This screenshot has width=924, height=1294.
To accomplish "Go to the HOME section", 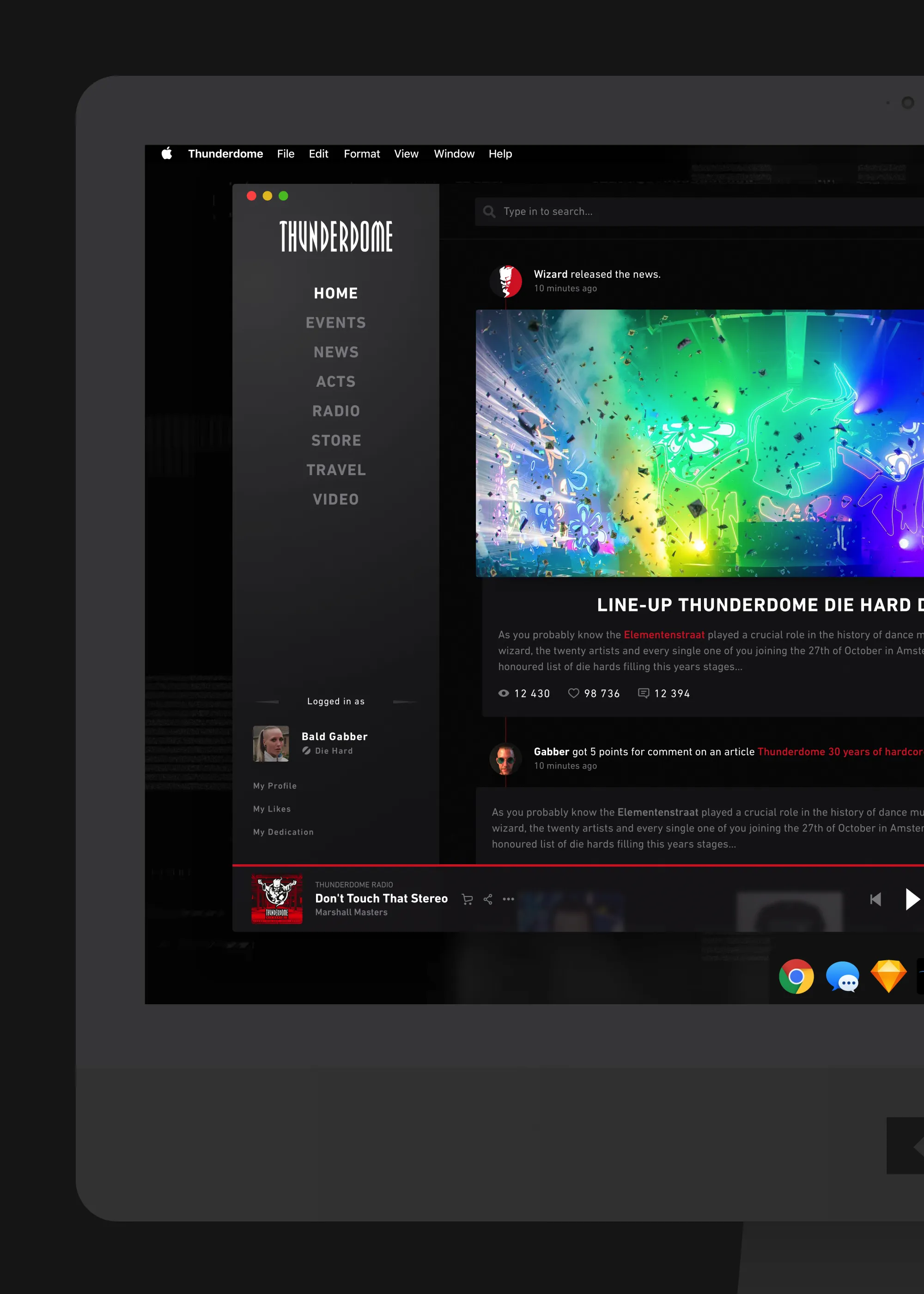I will (x=336, y=293).
